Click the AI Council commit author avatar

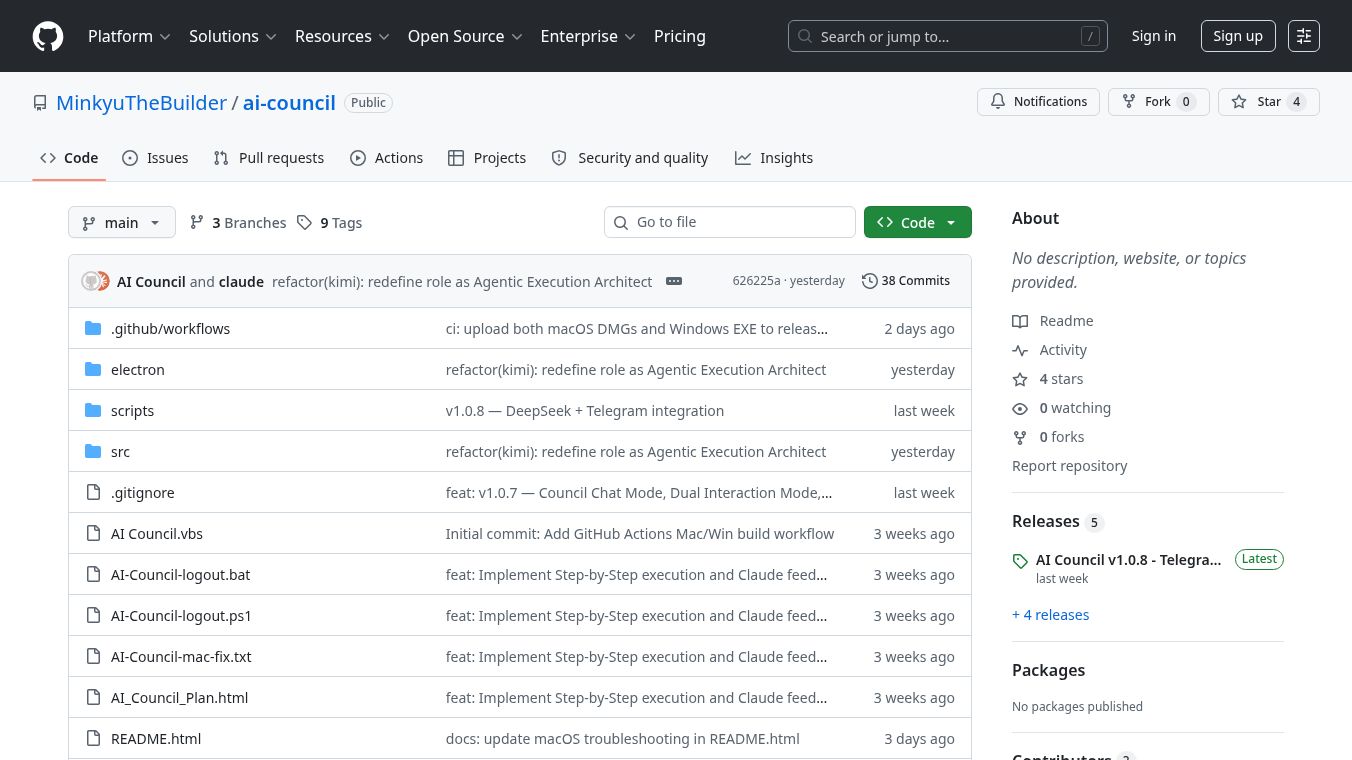(91, 281)
